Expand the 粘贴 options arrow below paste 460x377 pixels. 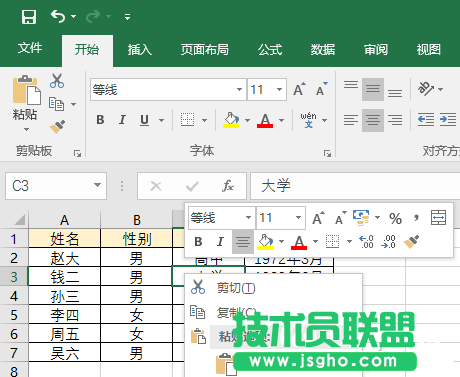tap(26, 129)
